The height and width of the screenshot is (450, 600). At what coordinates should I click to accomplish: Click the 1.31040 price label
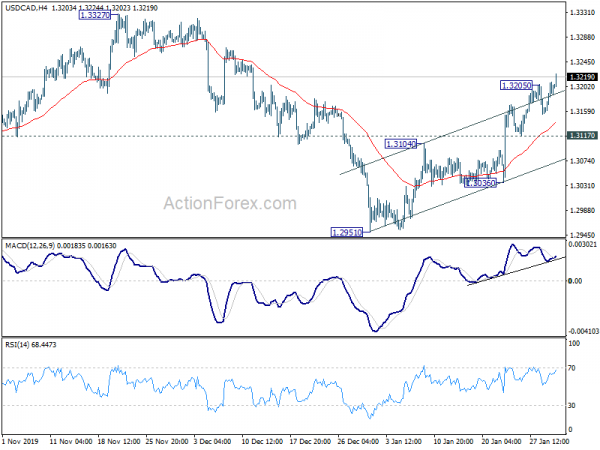[401, 144]
